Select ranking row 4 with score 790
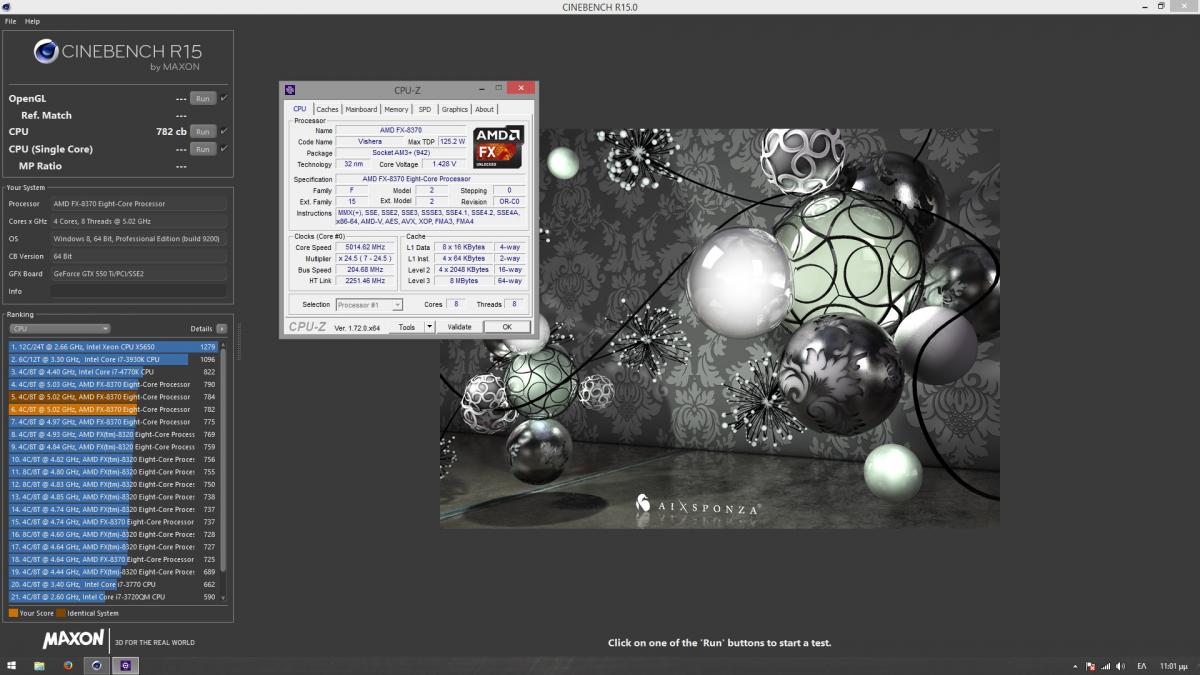The width and height of the screenshot is (1200, 675). click(113, 384)
